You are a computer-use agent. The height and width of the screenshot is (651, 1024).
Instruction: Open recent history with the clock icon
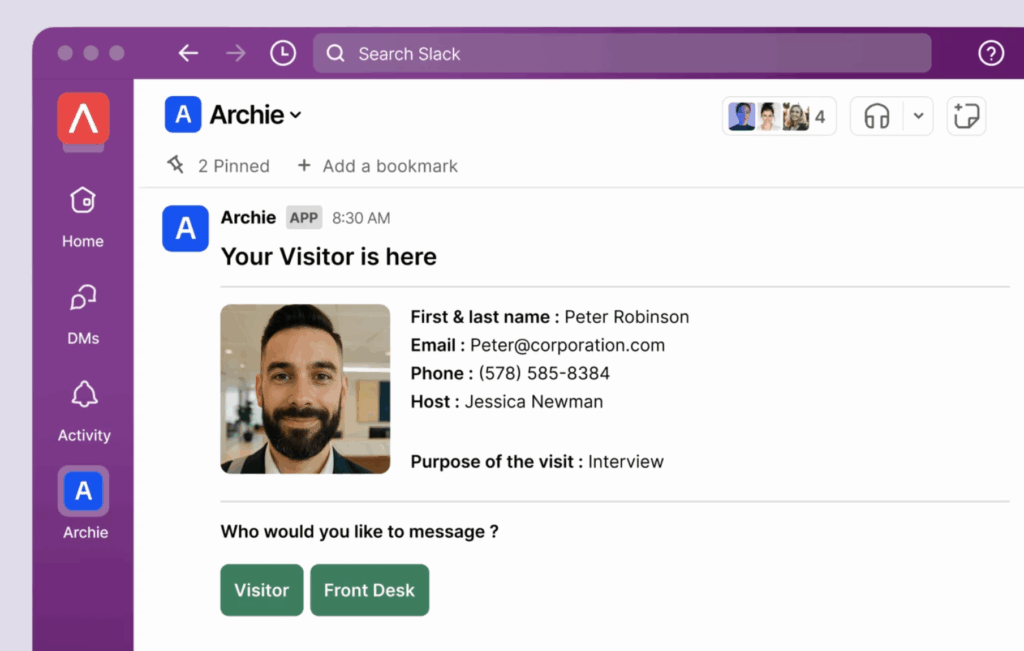click(283, 52)
